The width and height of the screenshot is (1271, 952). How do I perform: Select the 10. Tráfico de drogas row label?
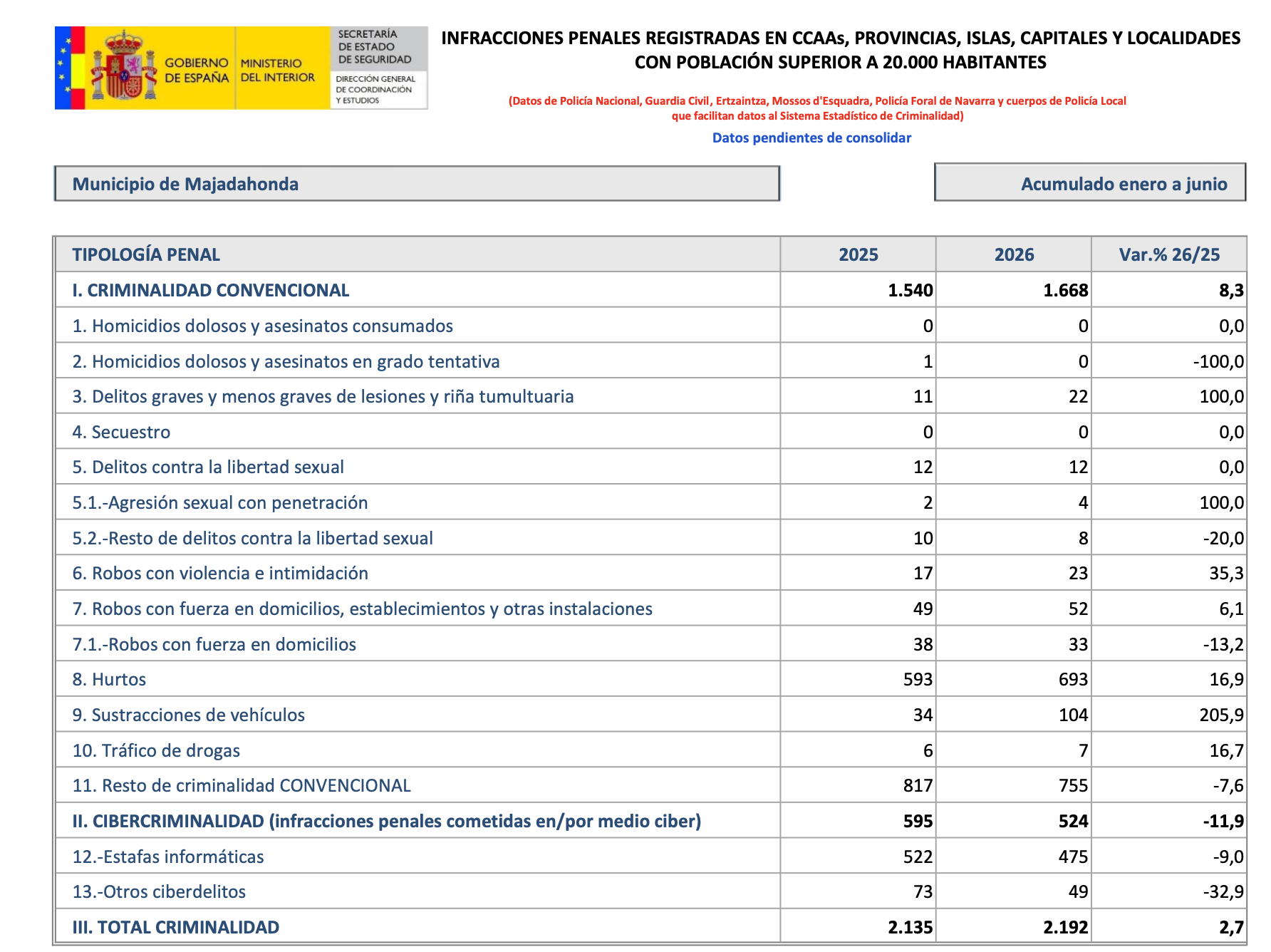156,750
